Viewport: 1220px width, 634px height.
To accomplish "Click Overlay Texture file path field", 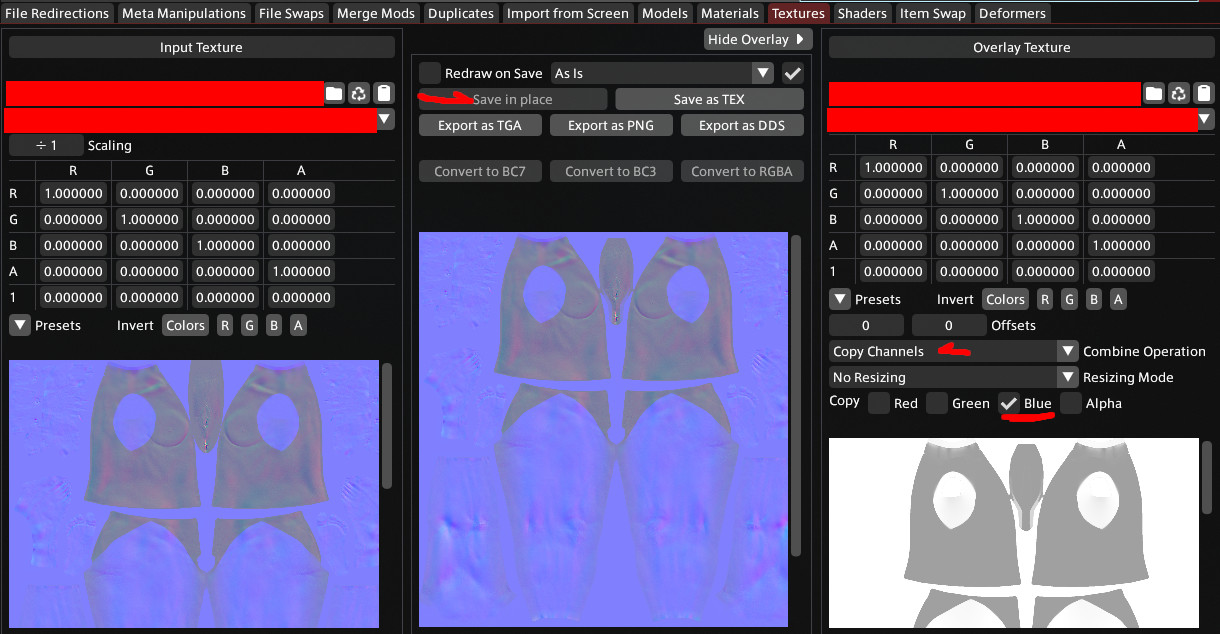I will (x=985, y=94).
